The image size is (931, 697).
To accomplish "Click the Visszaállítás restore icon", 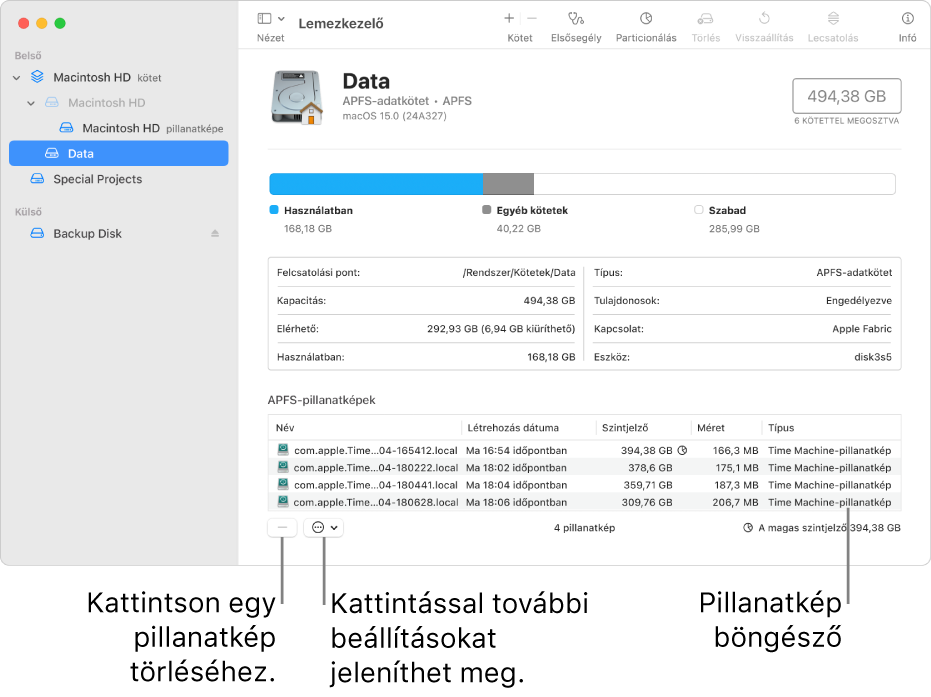I will [x=764, y=18].
